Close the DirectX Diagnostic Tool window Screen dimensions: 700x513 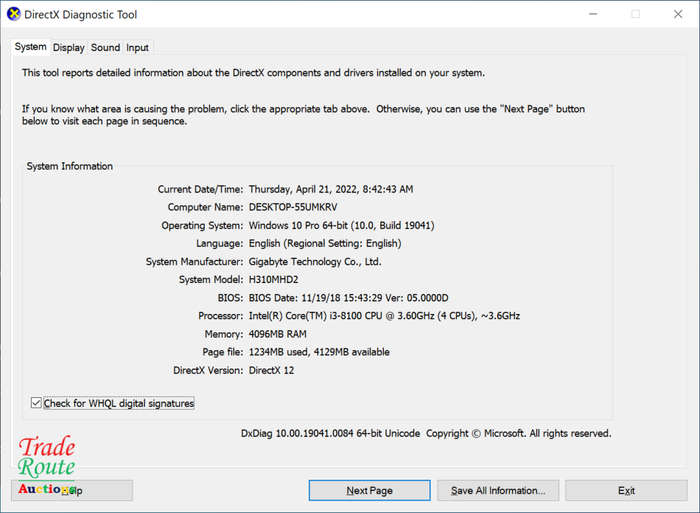(x=678, y=14)
